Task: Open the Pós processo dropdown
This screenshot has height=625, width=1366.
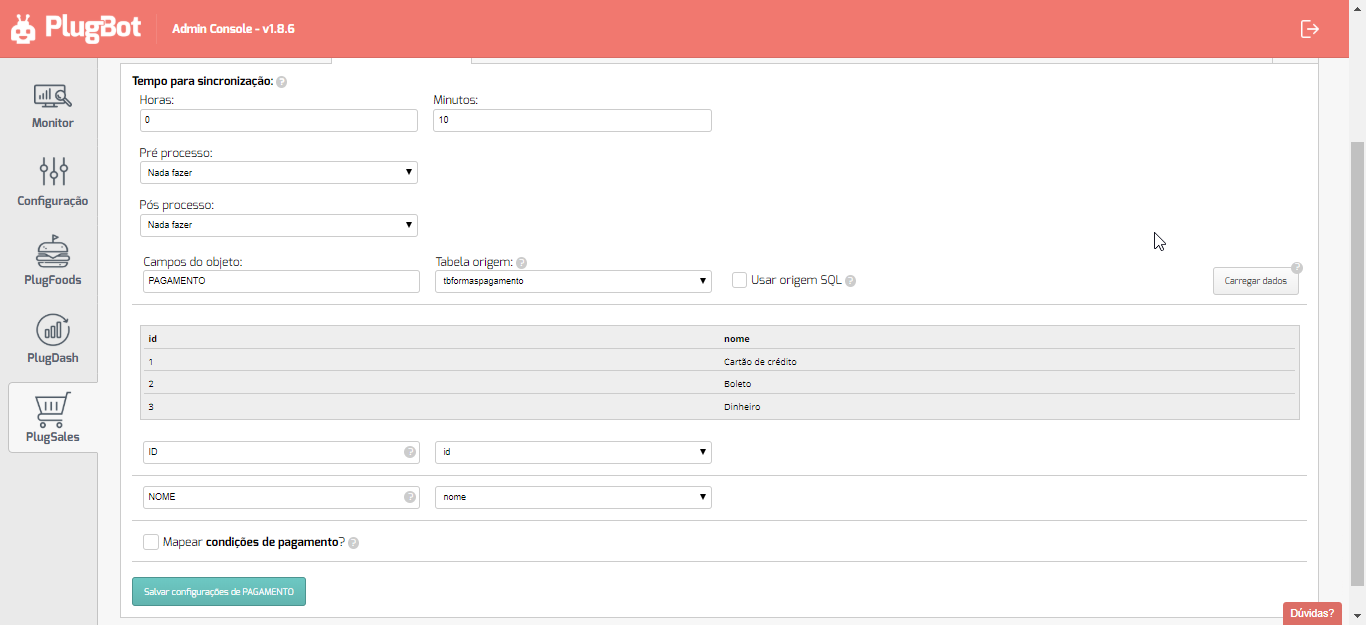Action: 278,225
